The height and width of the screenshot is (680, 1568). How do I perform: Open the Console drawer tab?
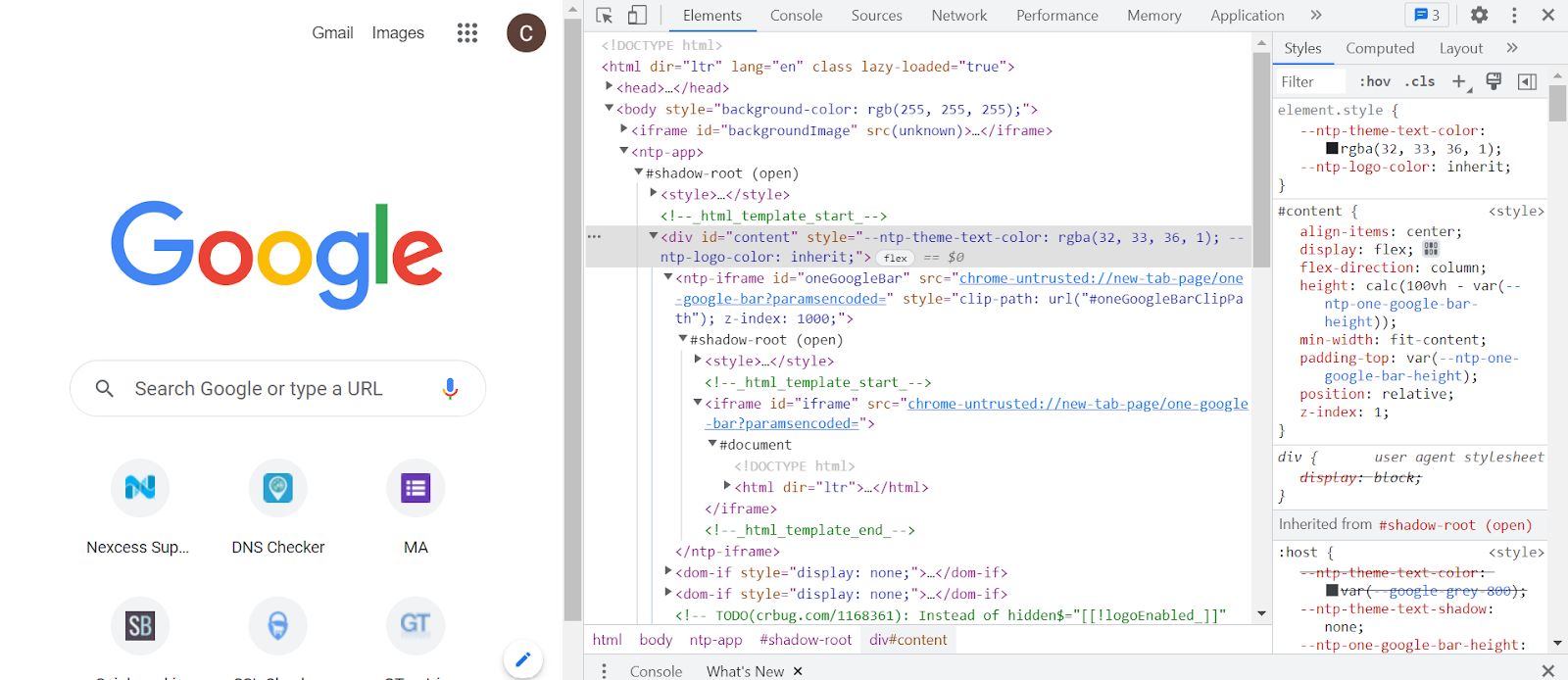coord(656,671)
